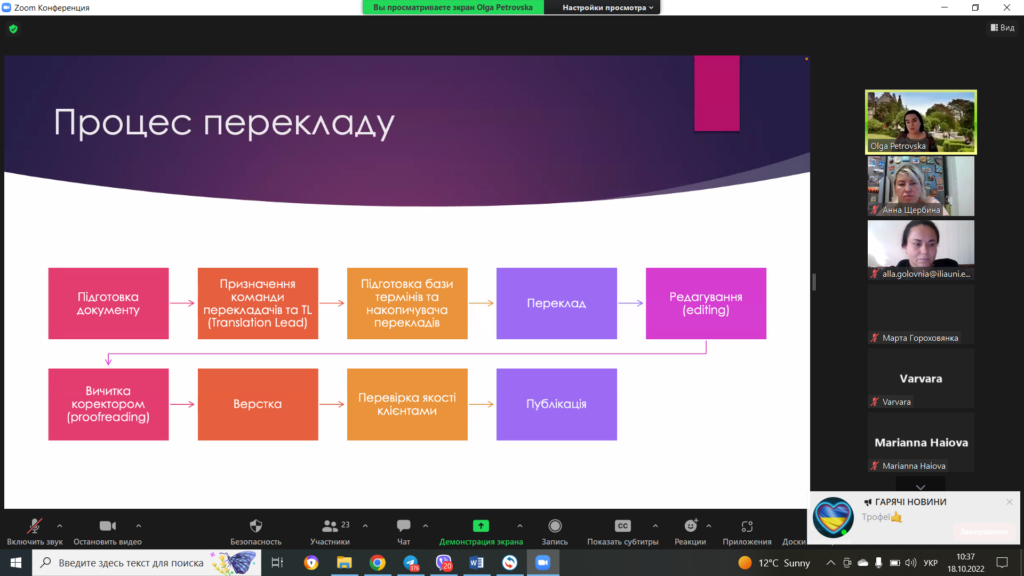Click the green encryption shield icon

pos(13,29)
